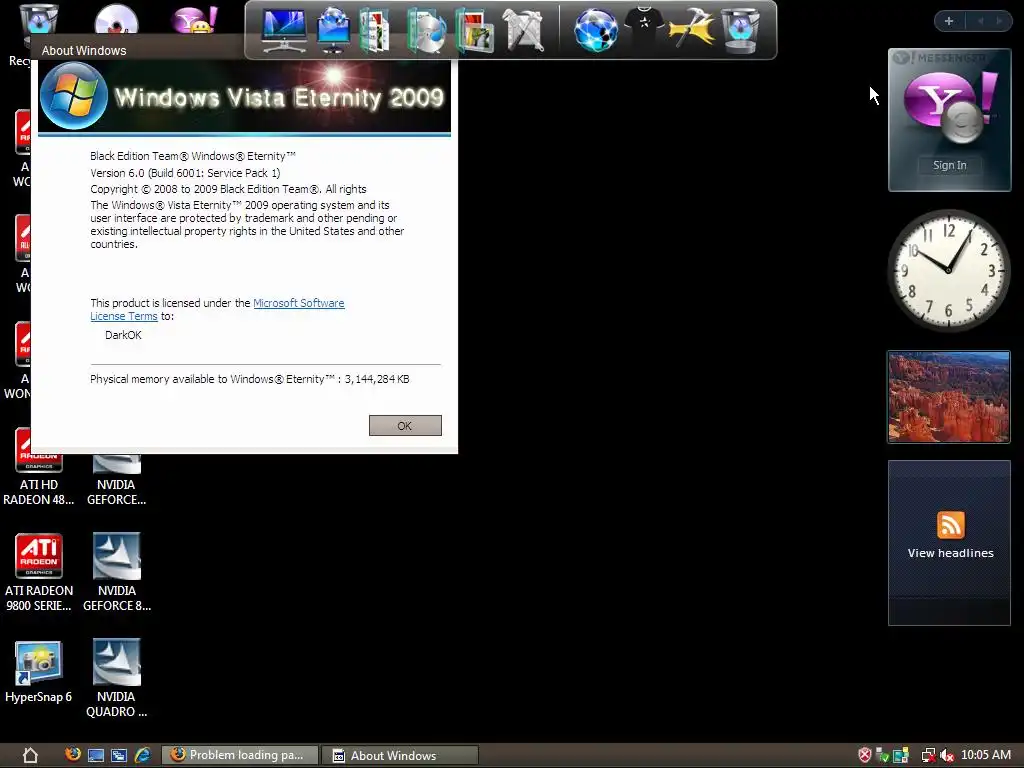The width and height of the screenshot is (1024, 768).
Task: Click the red security shield tray icon
Action: click(x=865, y=756)
